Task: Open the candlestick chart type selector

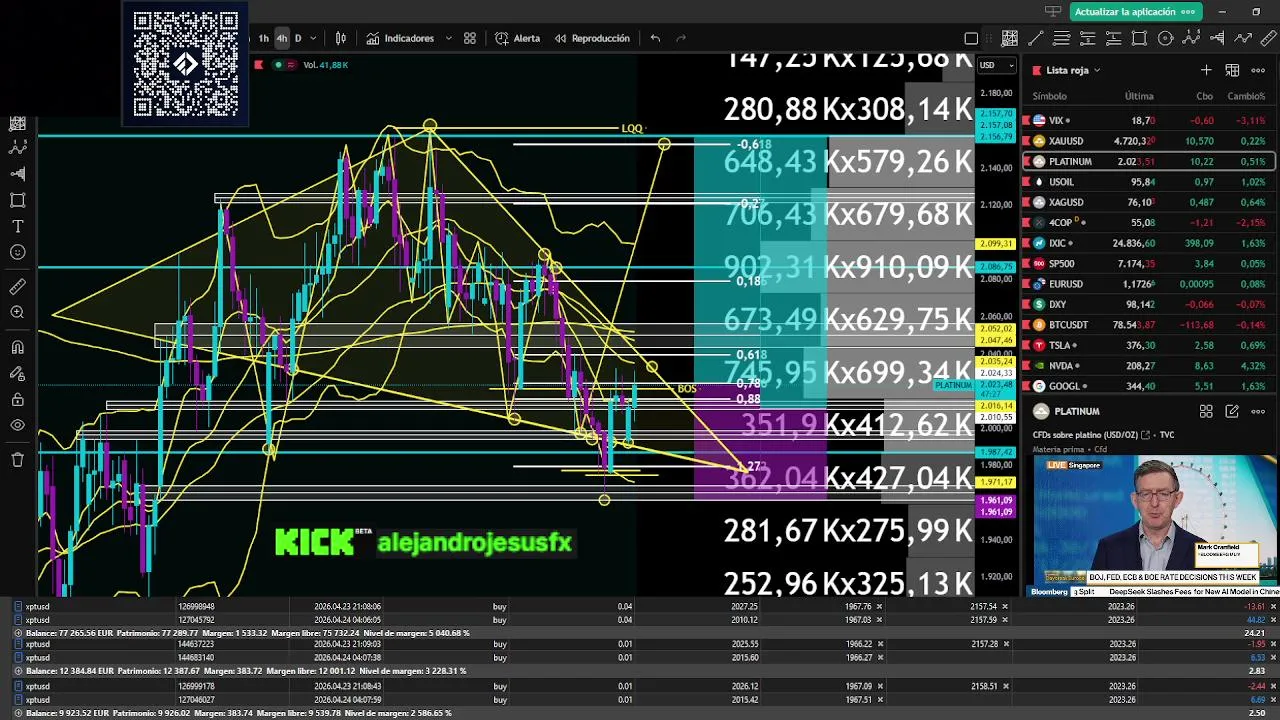Action: click(x=341, y=38)
